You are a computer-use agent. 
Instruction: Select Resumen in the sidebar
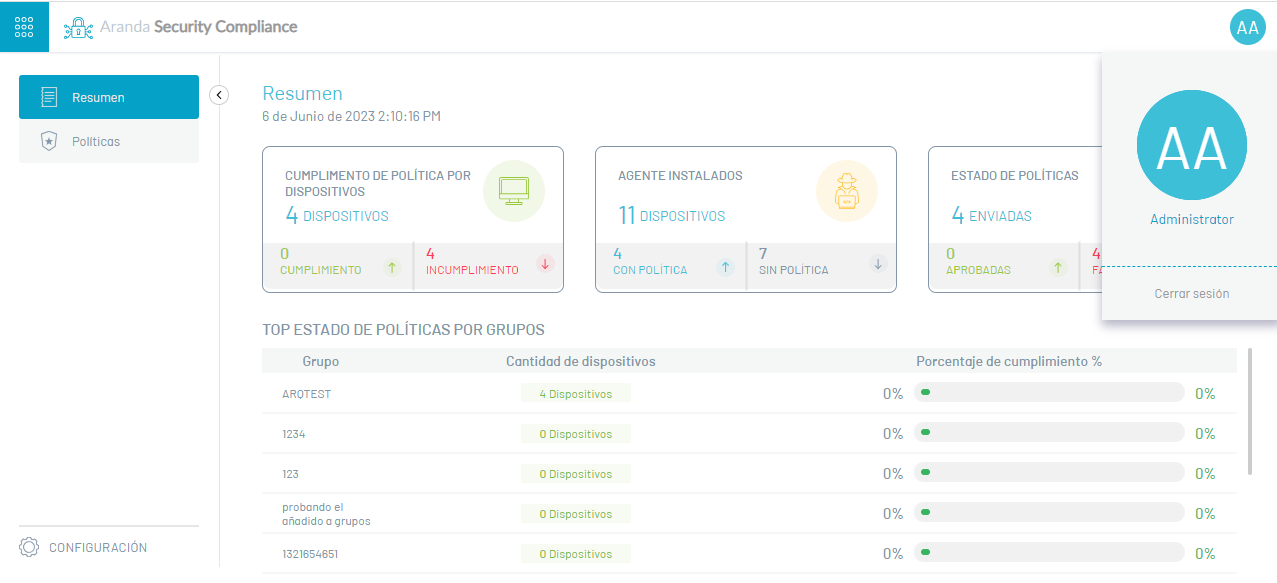coord(109,98)
